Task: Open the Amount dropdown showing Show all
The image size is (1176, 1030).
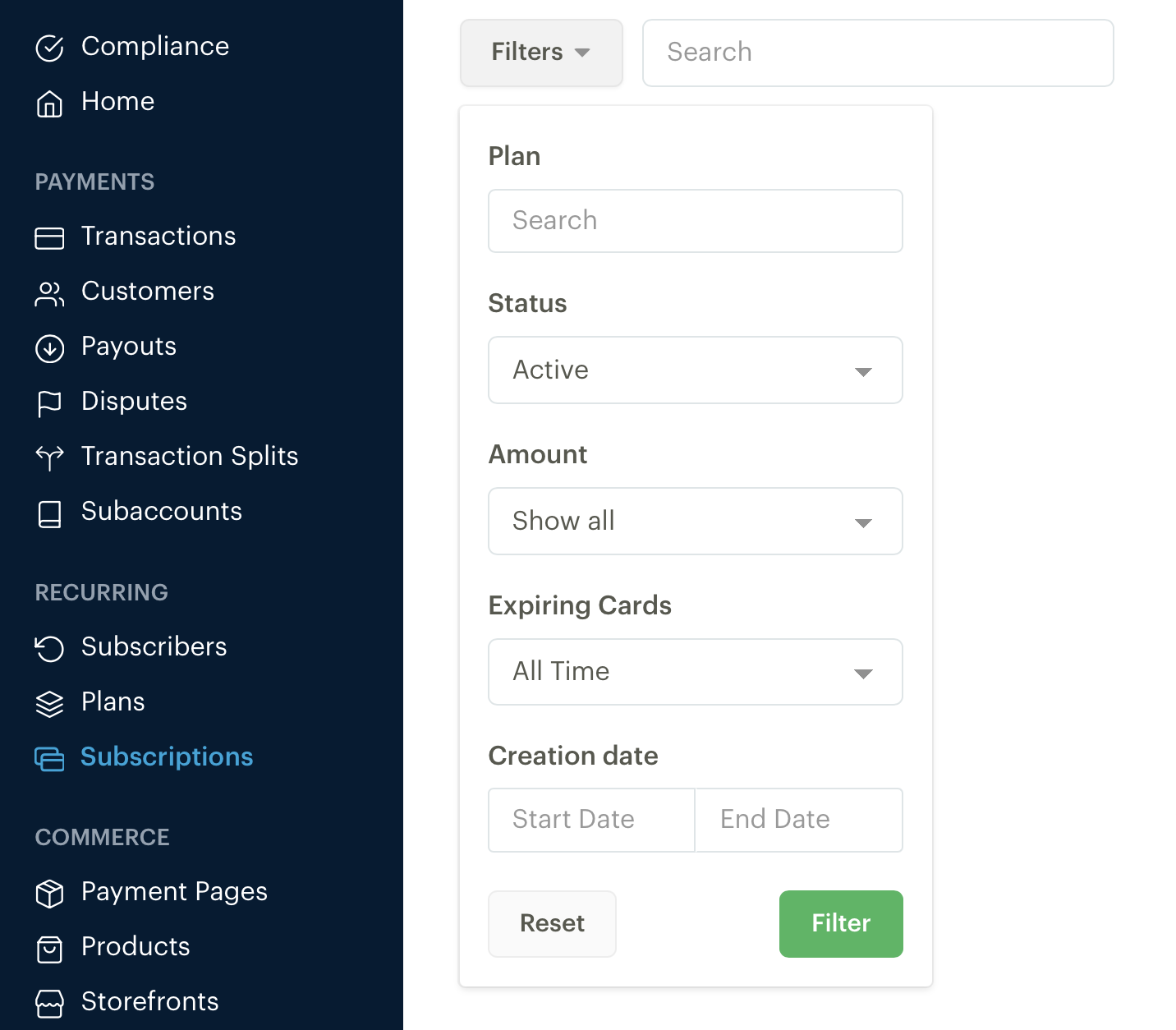Action: (x=696, y=521)
